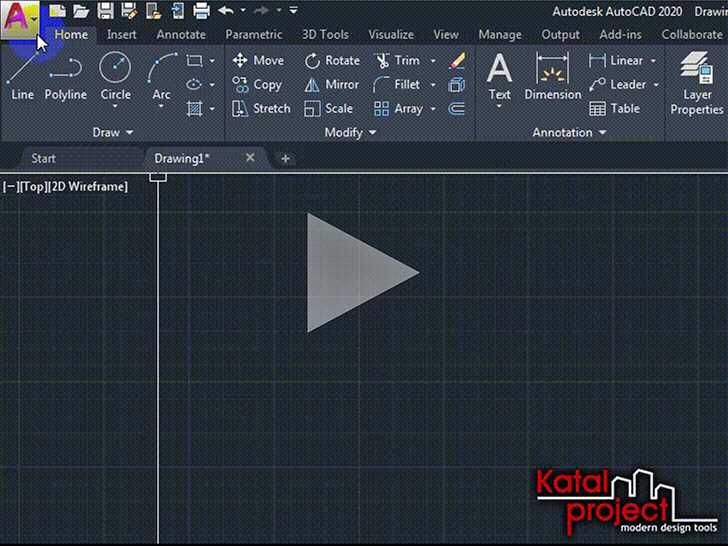Image resolution: width=728 pixels, height=546 pixels.
Task: Open Array flyout dropdown arrow
Action: [433, 109]
